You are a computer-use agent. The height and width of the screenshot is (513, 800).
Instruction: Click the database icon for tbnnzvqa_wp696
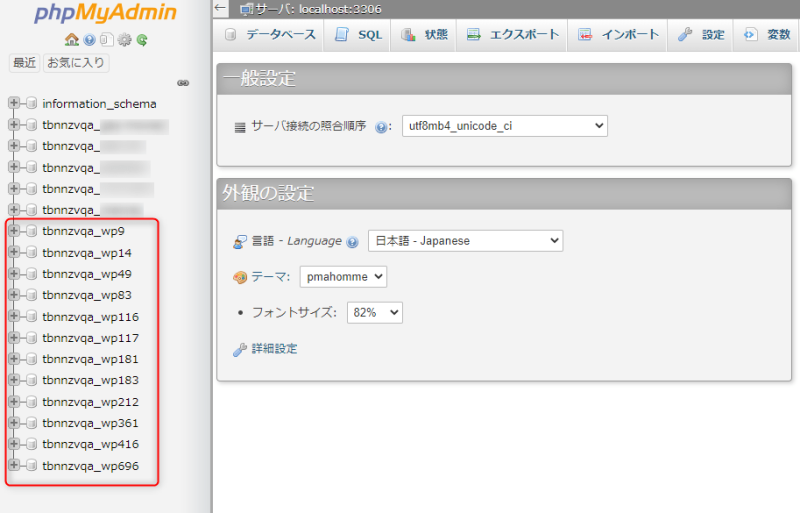(32, 466)
